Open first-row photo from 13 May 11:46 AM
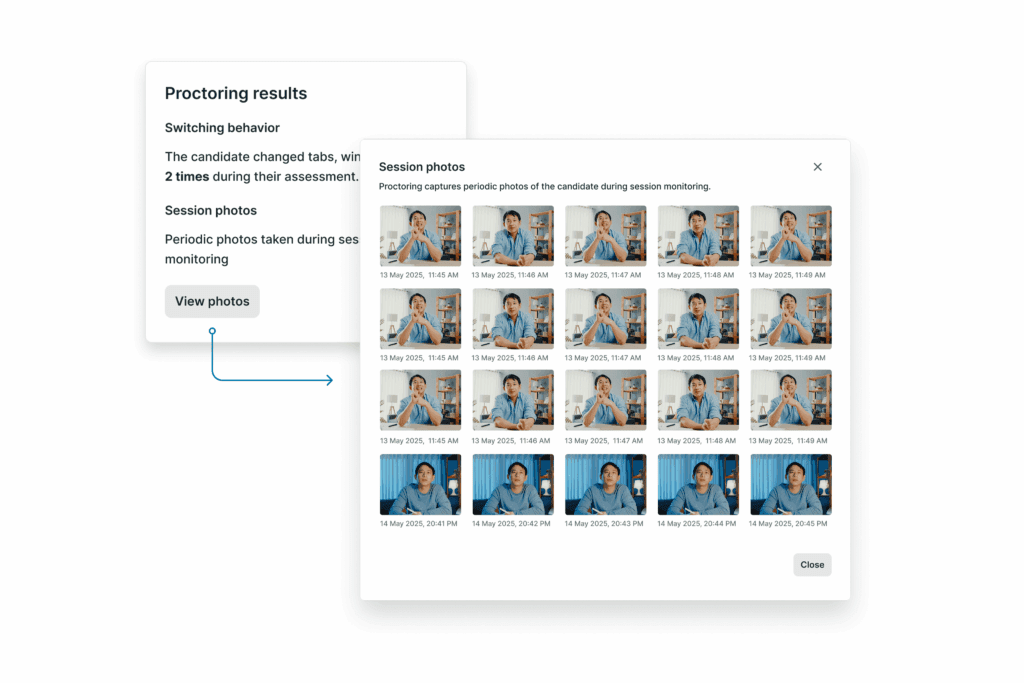Screen dimensions: 1024x683 pyautogui.click(x=513, y=236)
